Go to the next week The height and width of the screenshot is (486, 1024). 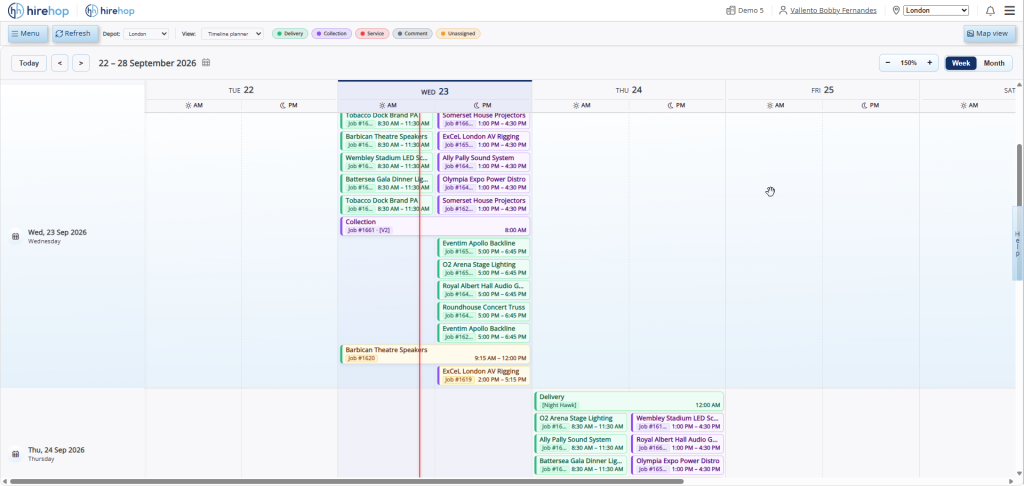[x=81, y=63]
